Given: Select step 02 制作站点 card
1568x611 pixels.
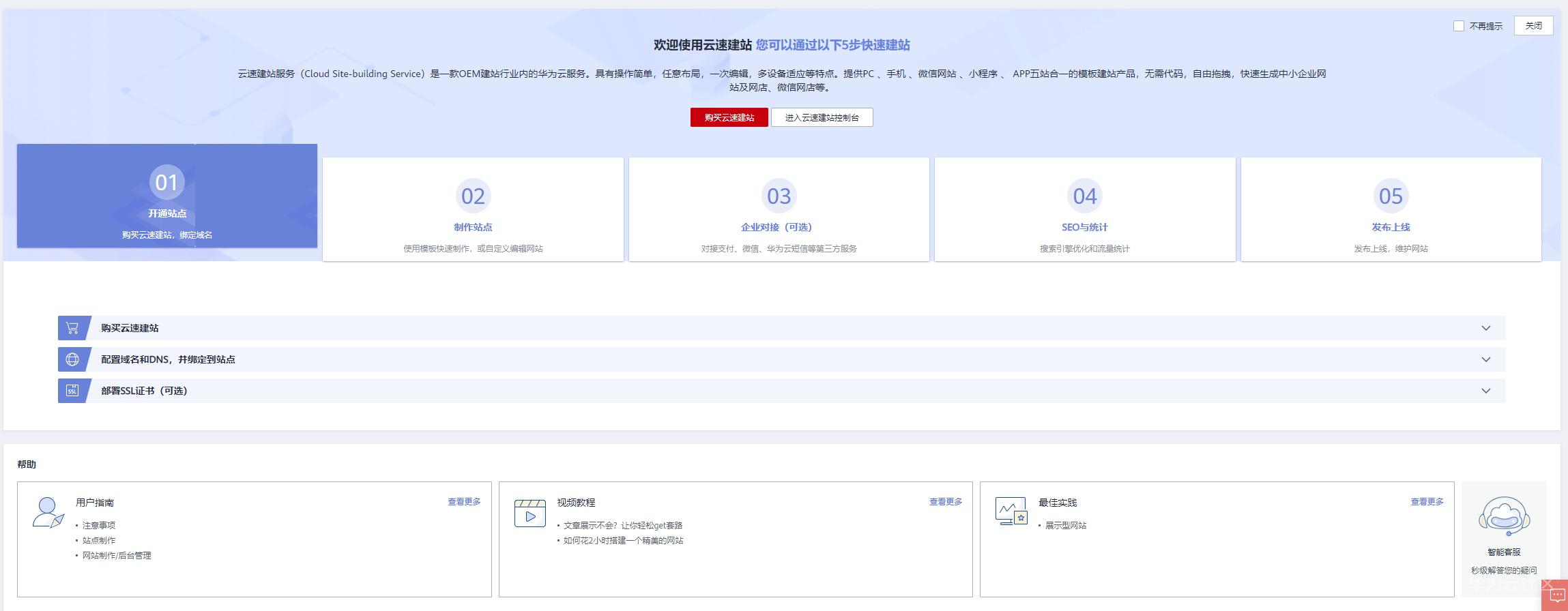Looking at the screenshot, I should click(x=473, y=209).
